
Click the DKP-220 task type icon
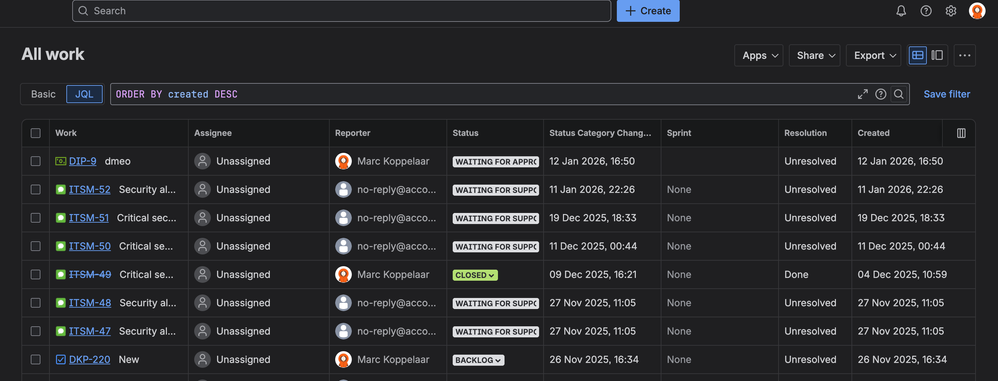point(60,359)
